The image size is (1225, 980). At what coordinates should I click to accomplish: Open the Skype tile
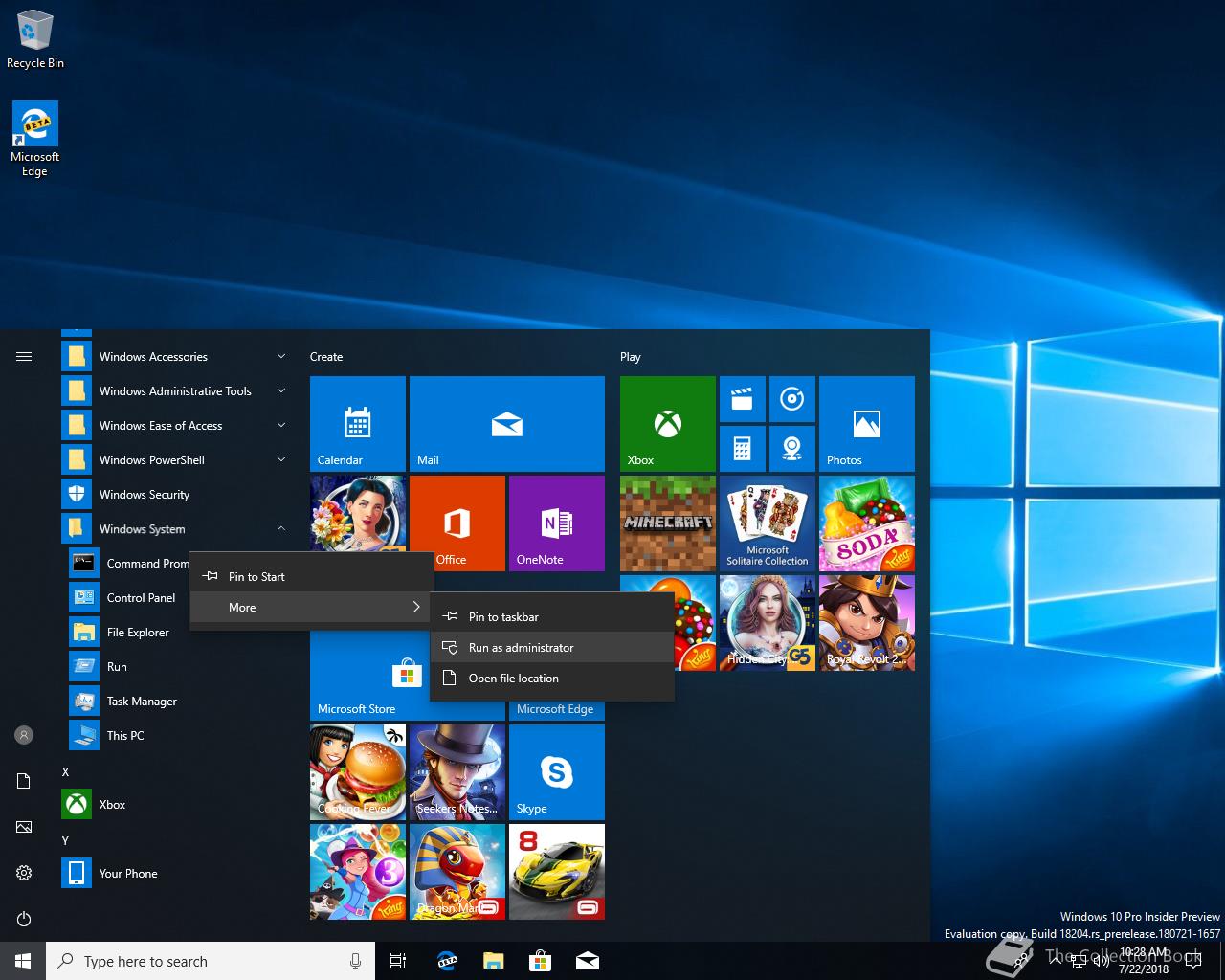[557, 772]
